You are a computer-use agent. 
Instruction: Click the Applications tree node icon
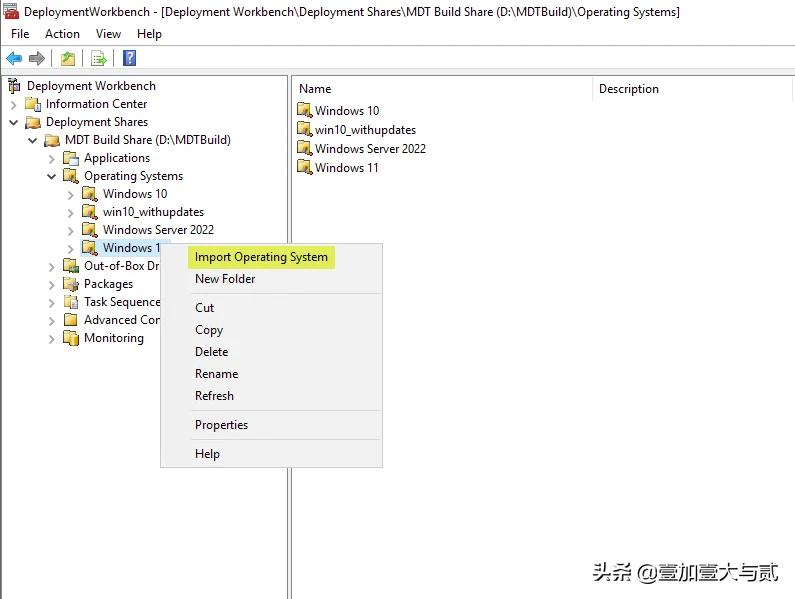tap(71, 158)
